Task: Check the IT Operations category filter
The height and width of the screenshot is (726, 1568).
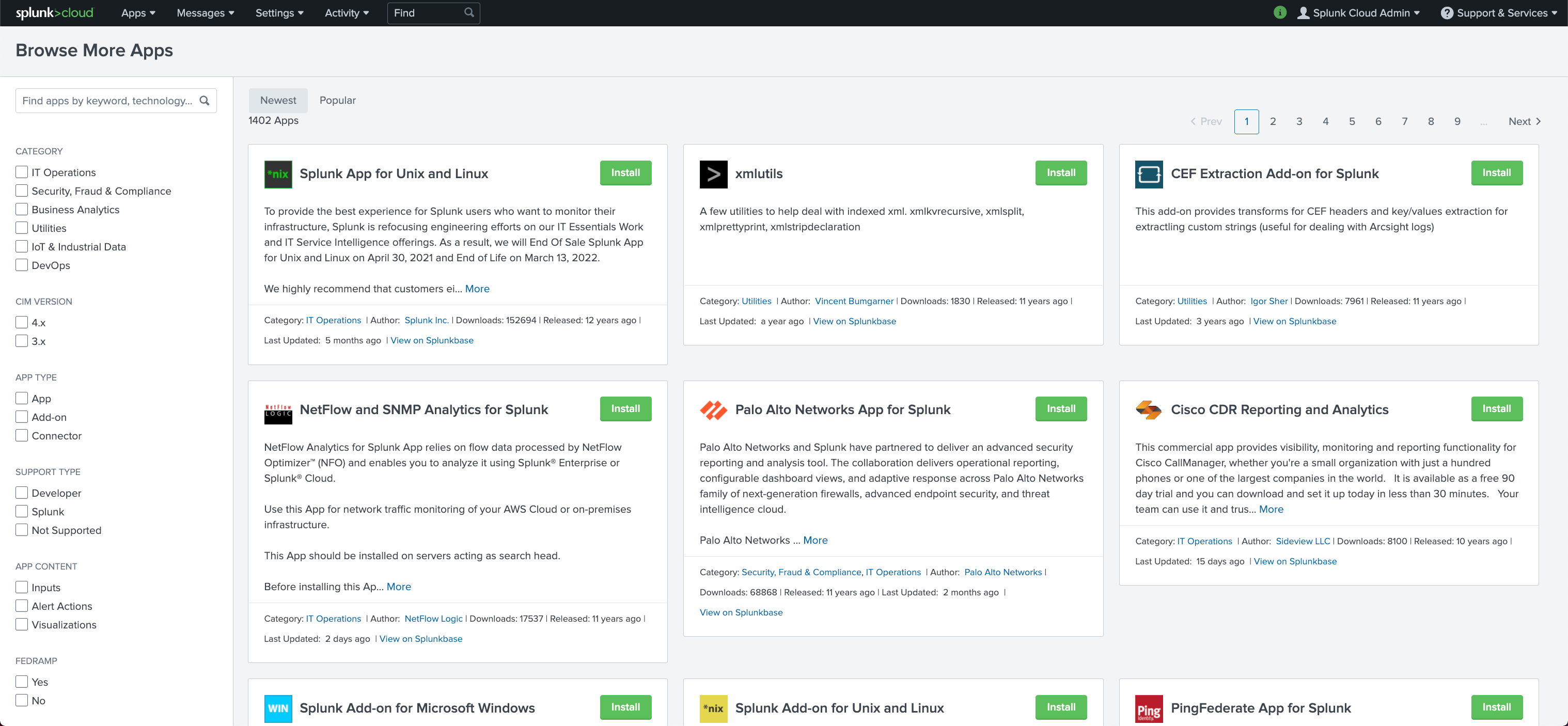Action: click(22, 172)
